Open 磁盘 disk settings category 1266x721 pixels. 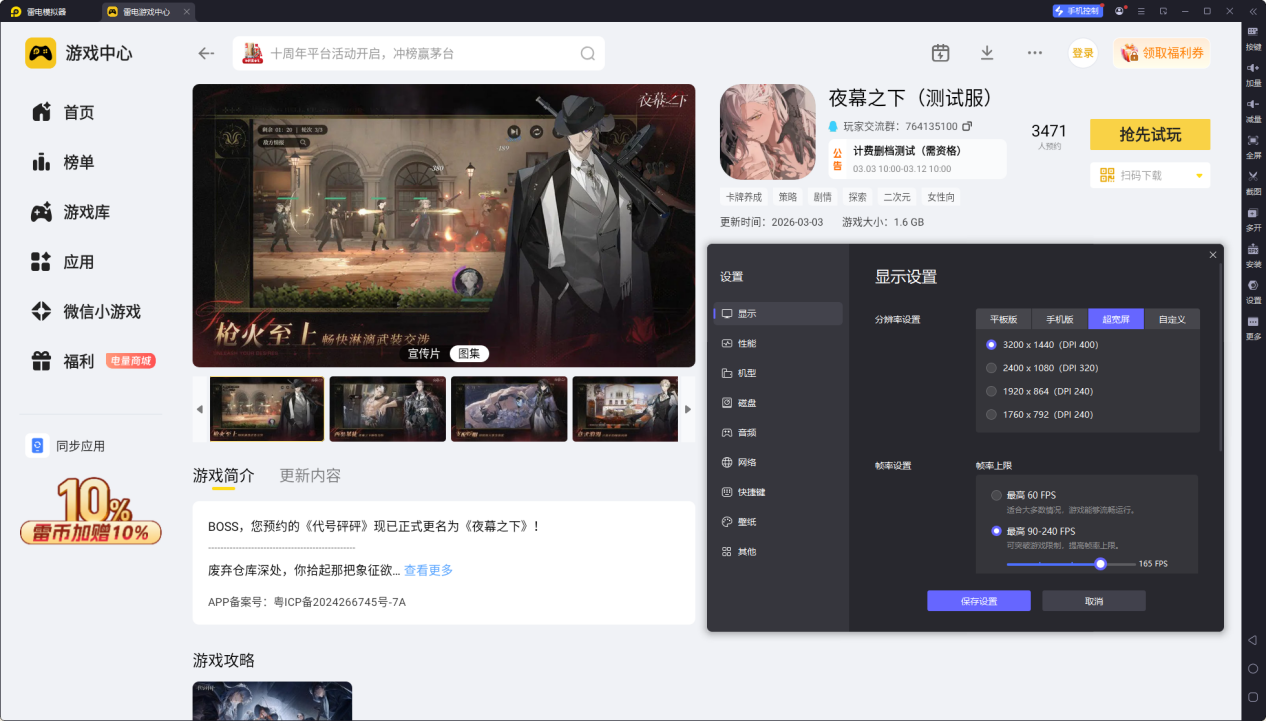pyautogui.click(x=778, y=403)
